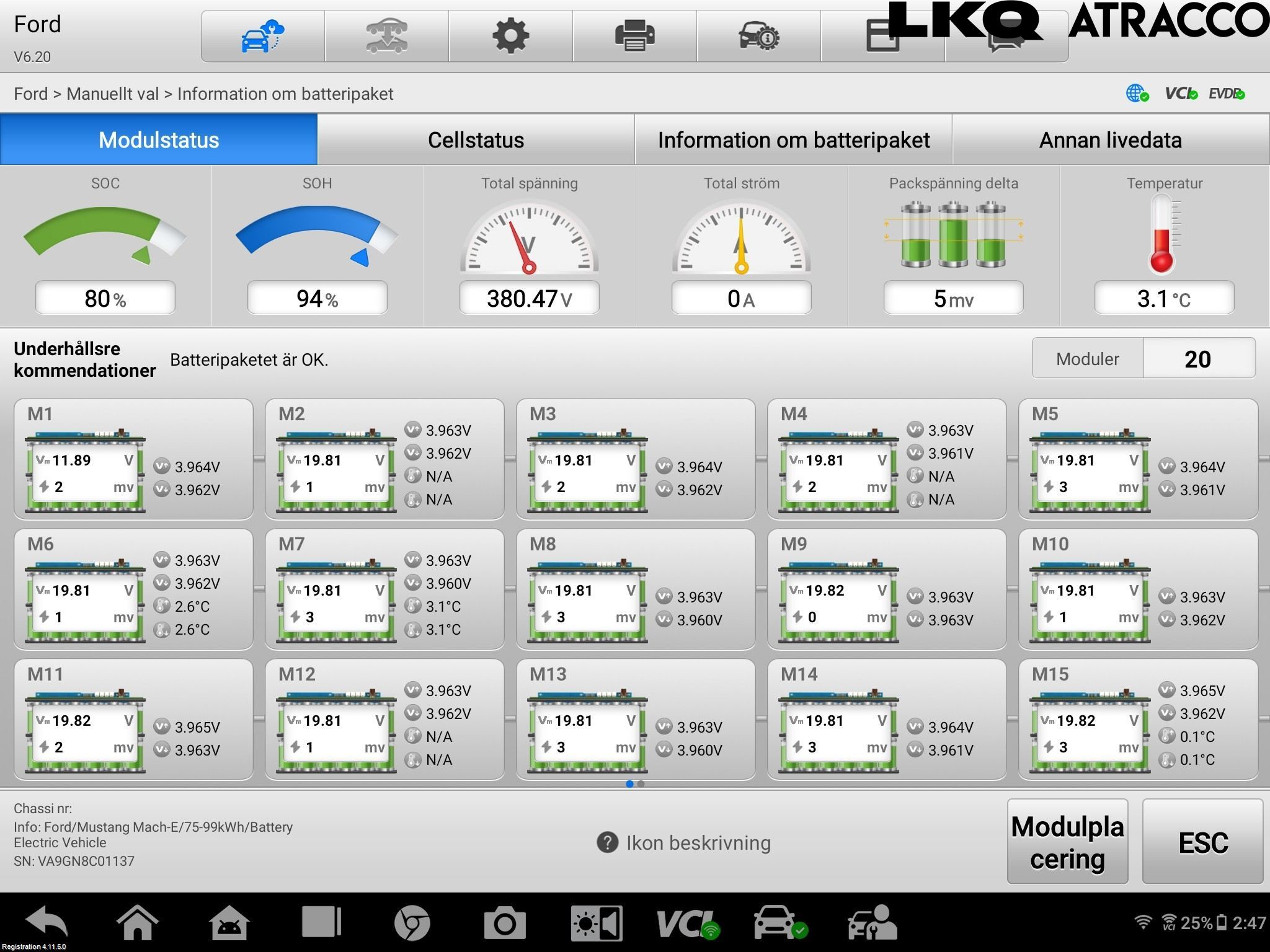1270x952 pixels.
Task: Open the camera screenshot icon
Action: tap(504, 923)
